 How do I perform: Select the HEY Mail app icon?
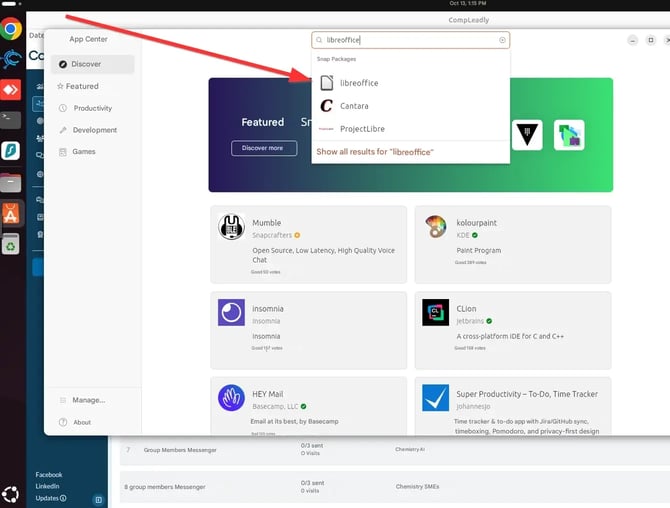click(232, 398)
